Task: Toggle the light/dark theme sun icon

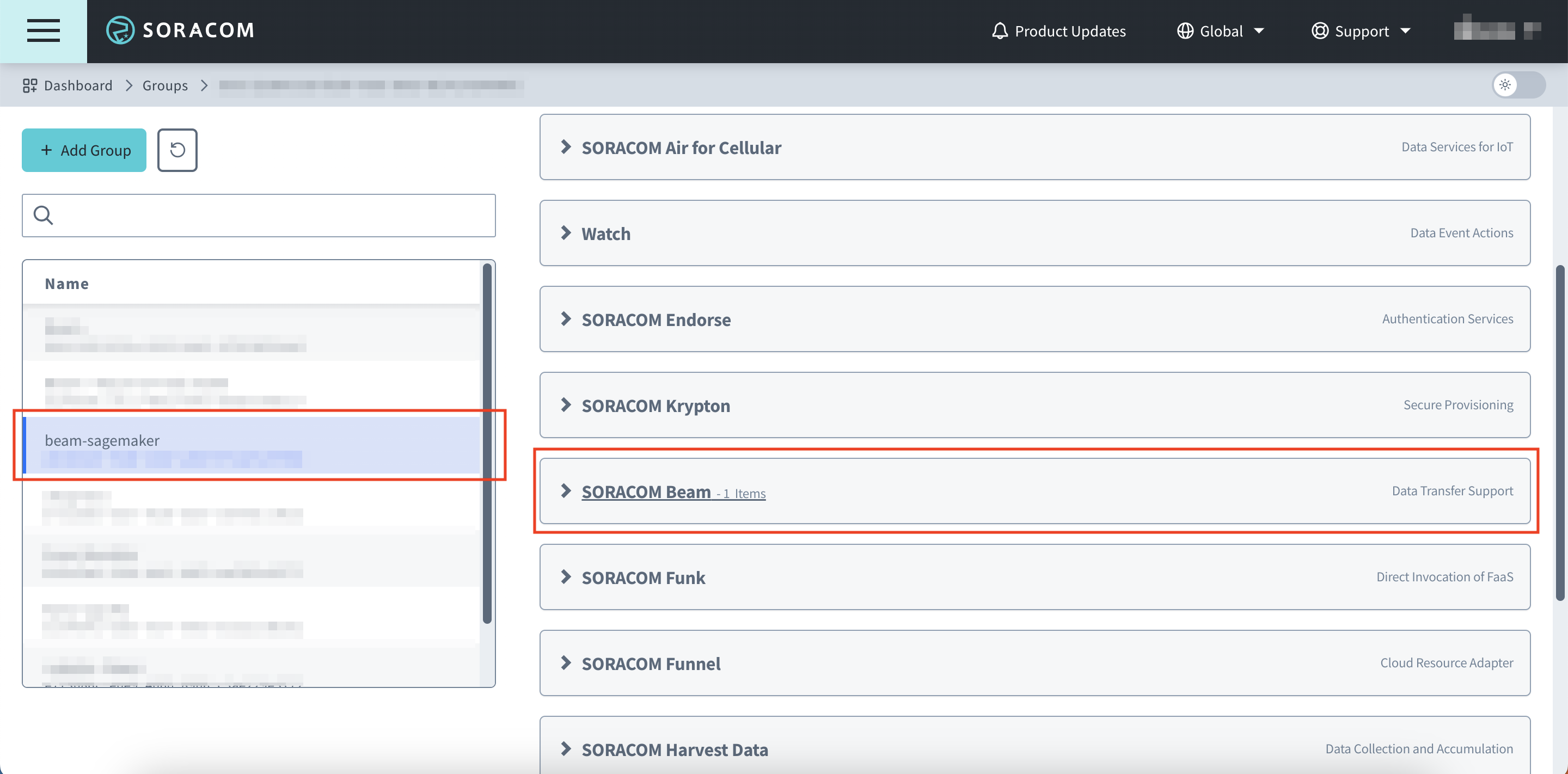Action: (1506, 85)
